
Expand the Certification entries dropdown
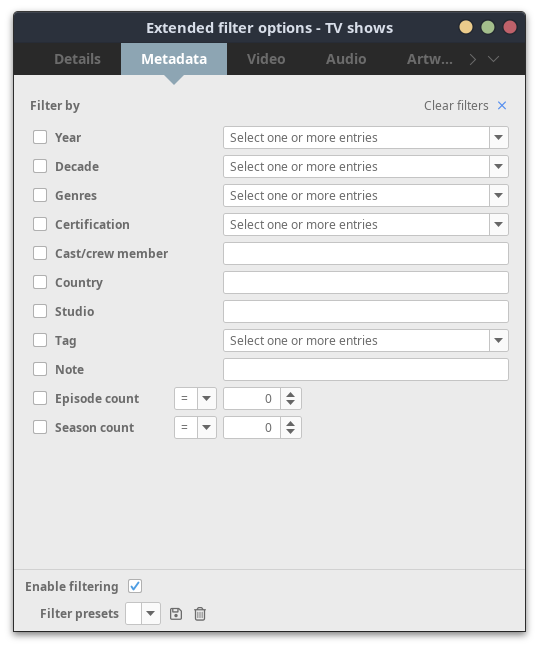(366, 224)
